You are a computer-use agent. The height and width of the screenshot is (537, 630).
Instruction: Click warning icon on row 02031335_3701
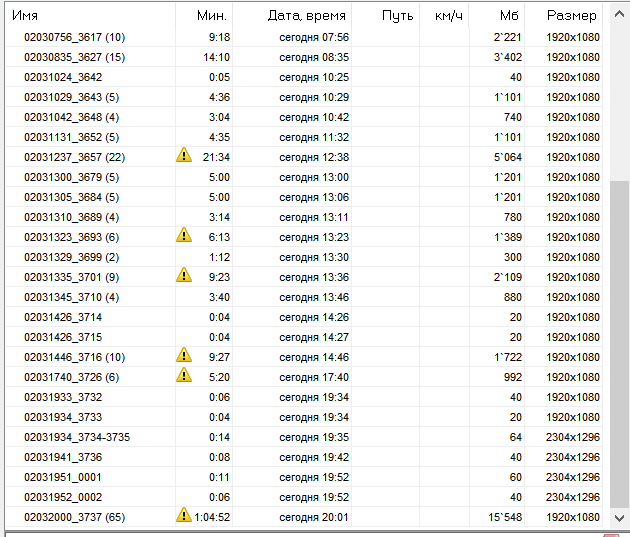183,275
